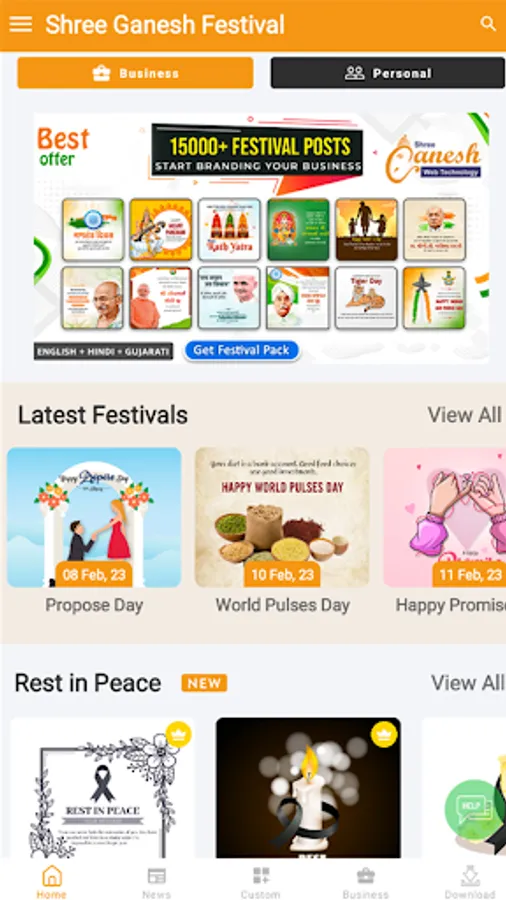
Task: Open the Download tab icon
Action: 470,876
